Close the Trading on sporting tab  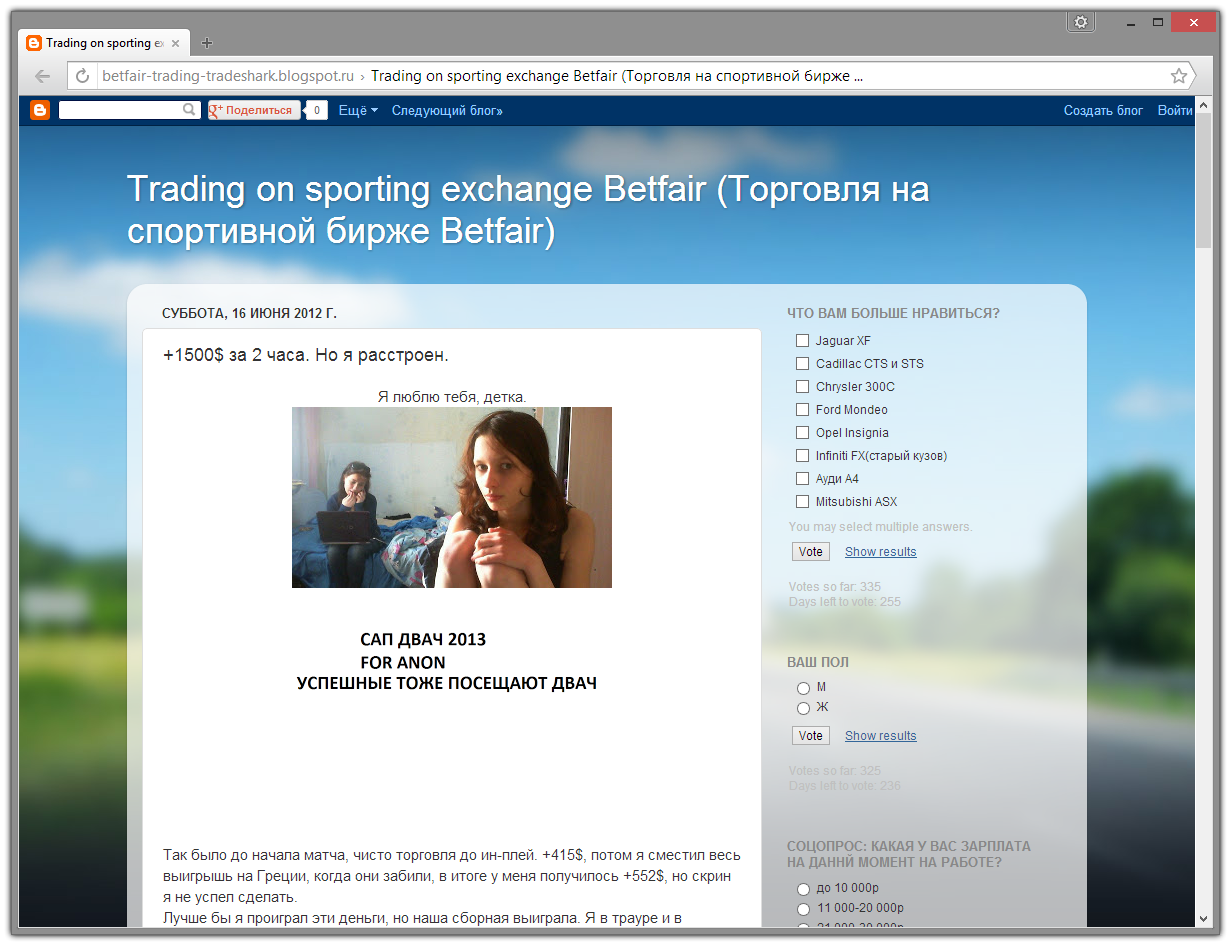tap(176, 44)
